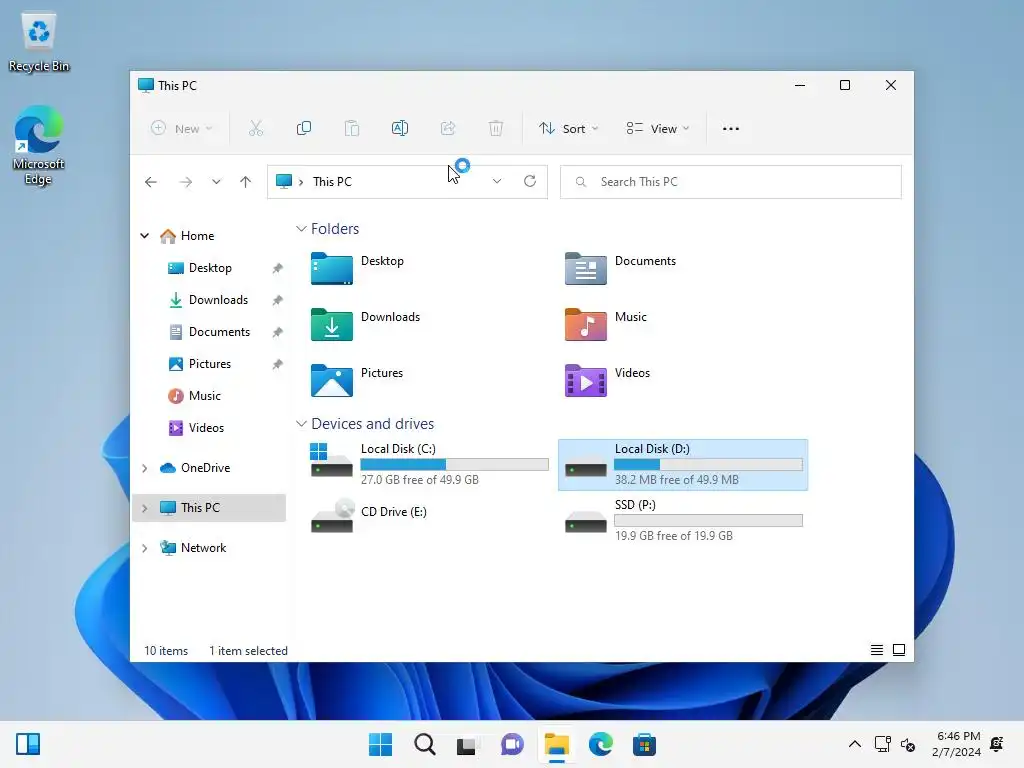Expand the This PC tree node
The height and width of the screenshot is (768, 1024).
pos(144,508)
